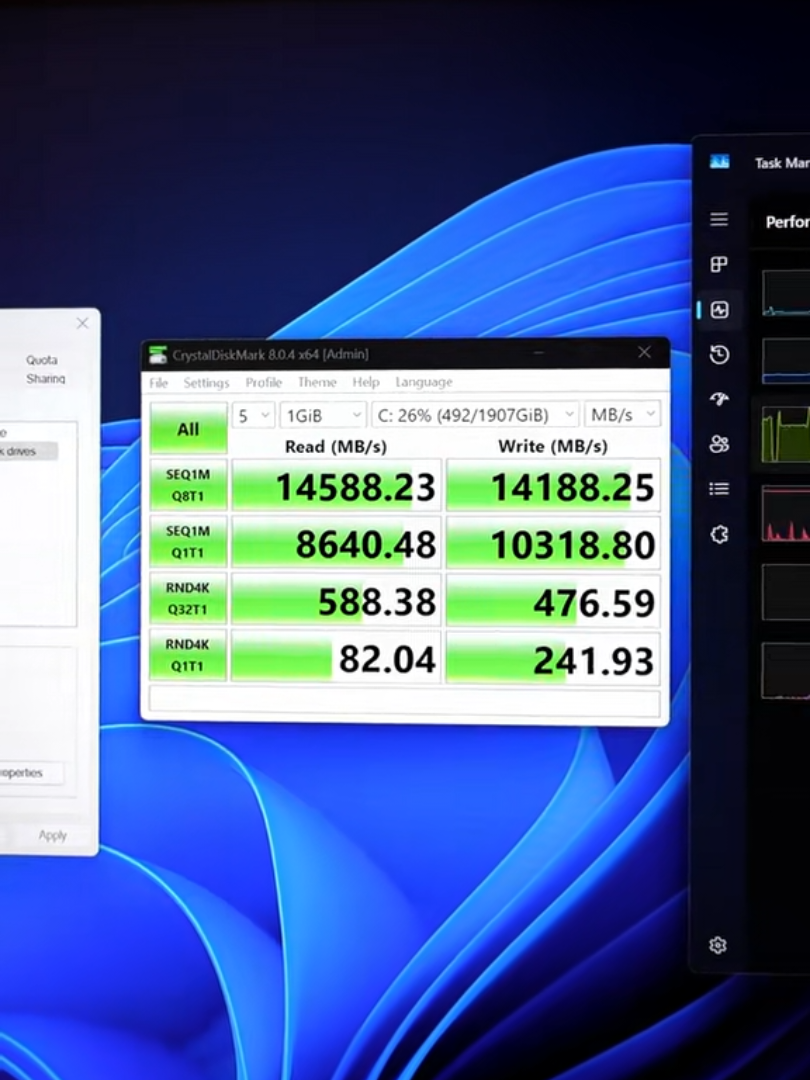This screenshot has height=1080, width=810.
Task: Open Users page icon in Task Manager
Action: pyautogui.click(x=719, y=444)
